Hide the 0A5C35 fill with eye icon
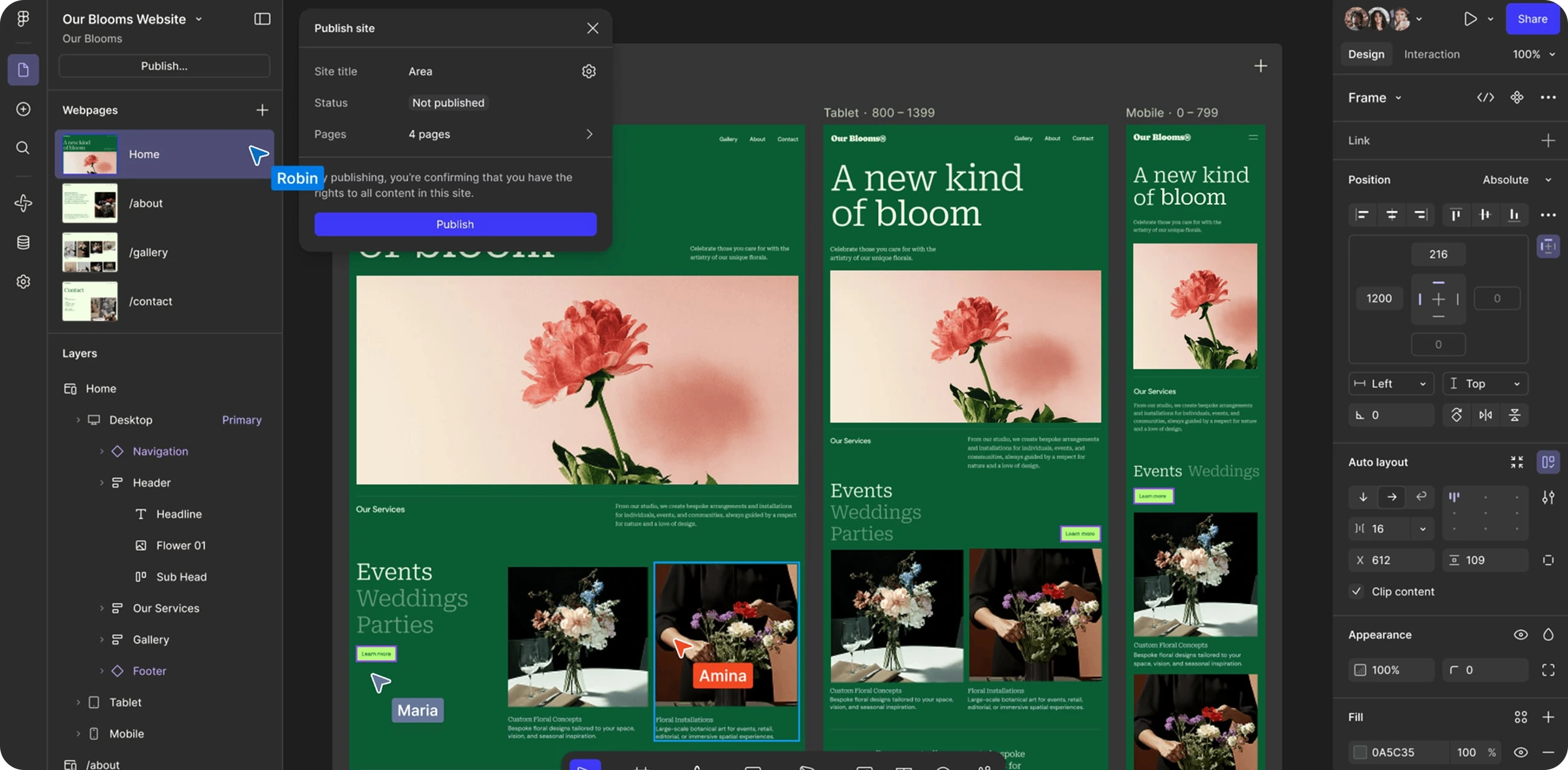Screen dimensions: 1568x770 [x=1520, y=752]
